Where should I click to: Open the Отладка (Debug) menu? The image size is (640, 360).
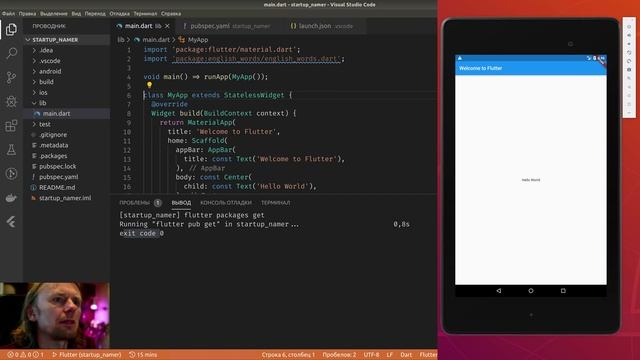click(x=120, y=13)
